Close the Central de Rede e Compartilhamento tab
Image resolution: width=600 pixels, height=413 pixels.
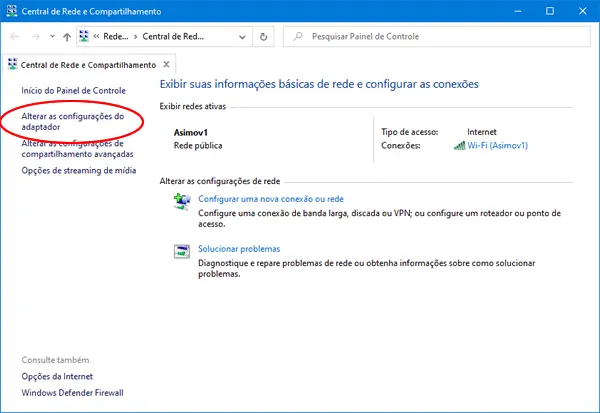point(166,62)
